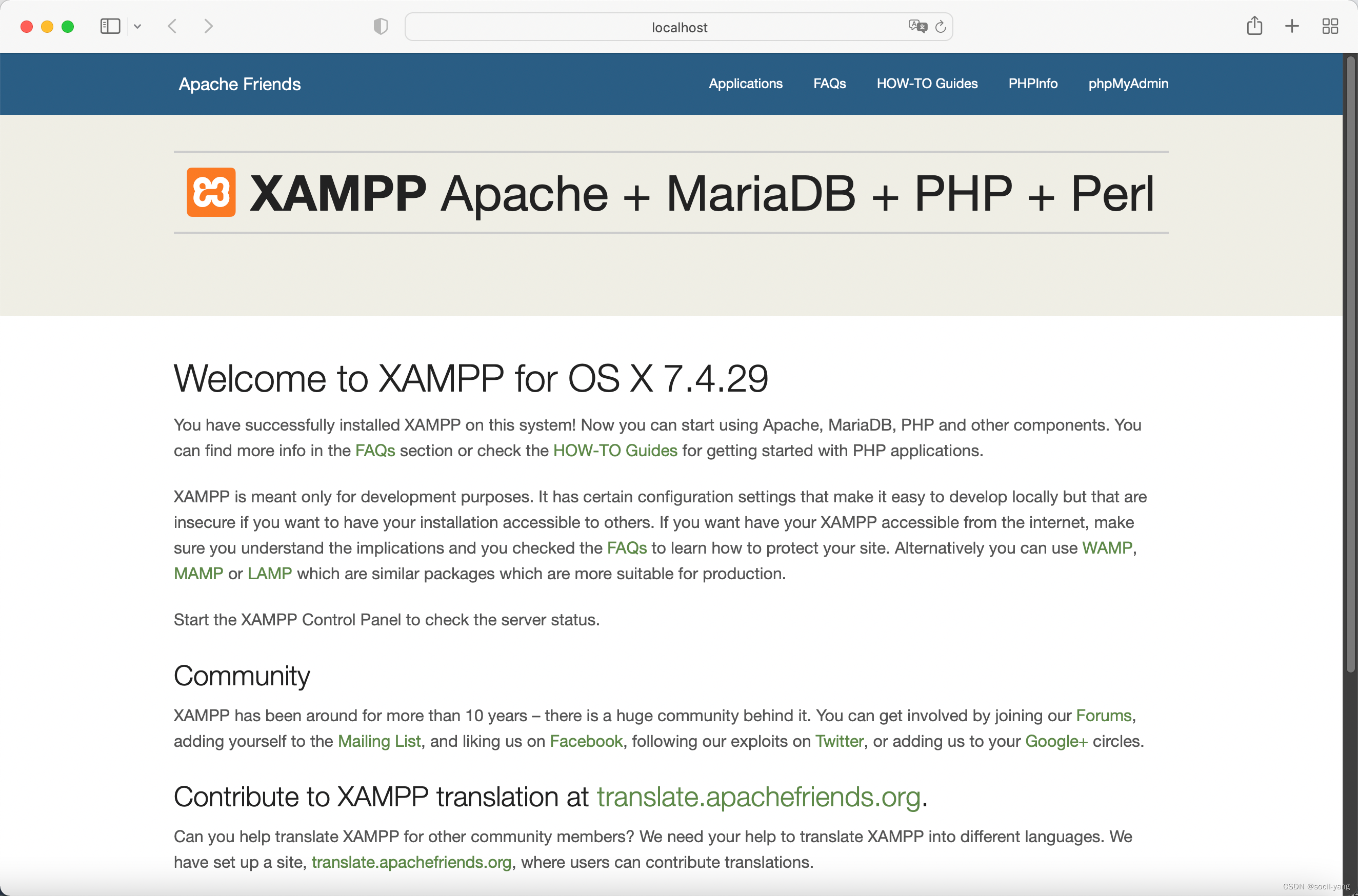This screenshot has height=896, width=1358.
Task: Click the localhost address bar
Action: (679, 28)
